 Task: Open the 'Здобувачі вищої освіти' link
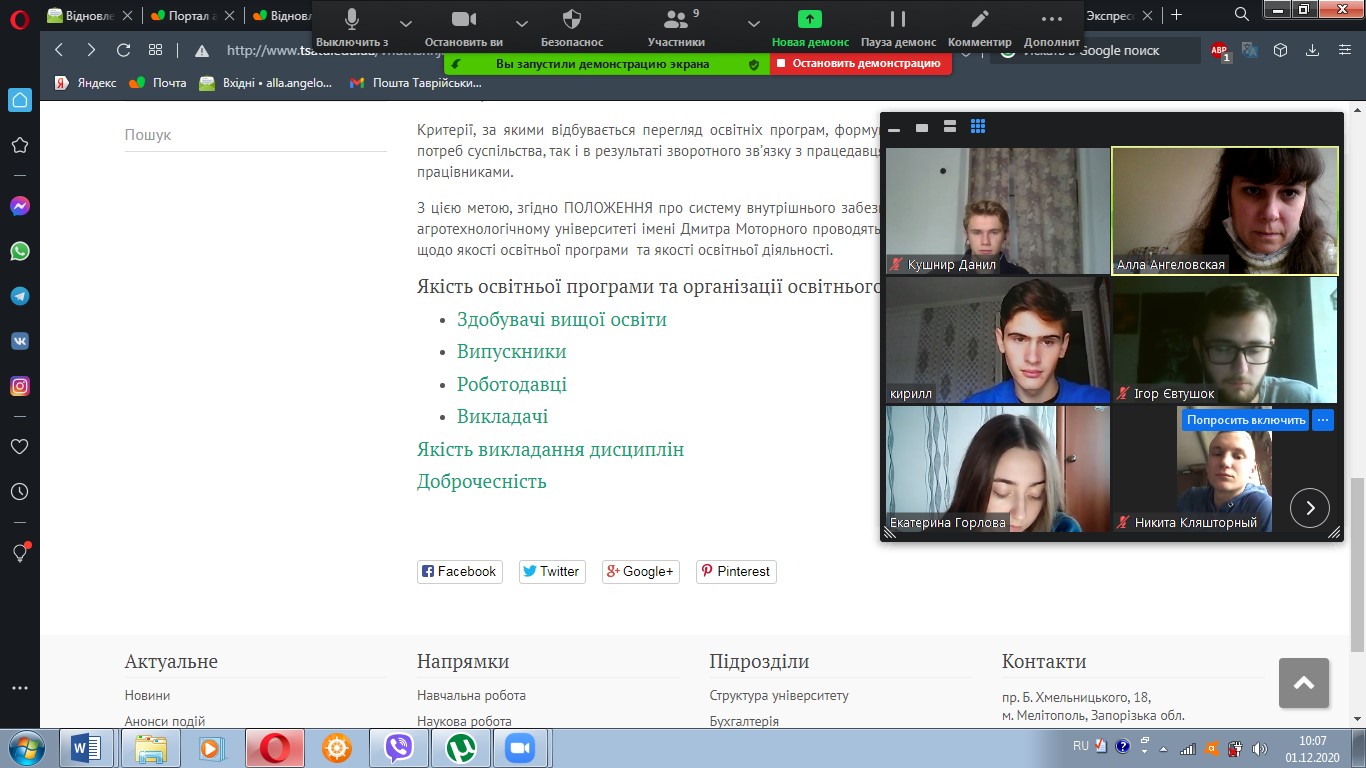point(561,320)
